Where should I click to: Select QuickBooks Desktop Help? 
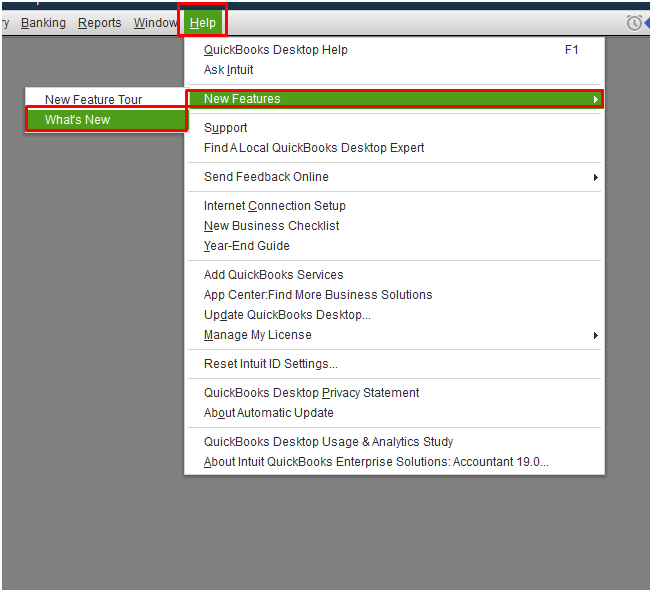click(395, 50)
